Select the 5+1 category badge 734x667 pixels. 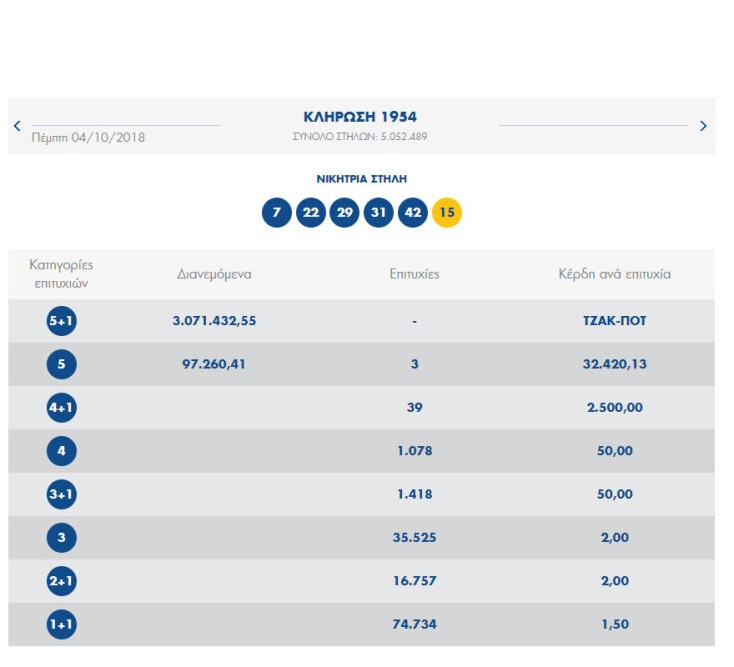(x=61, y=321)
